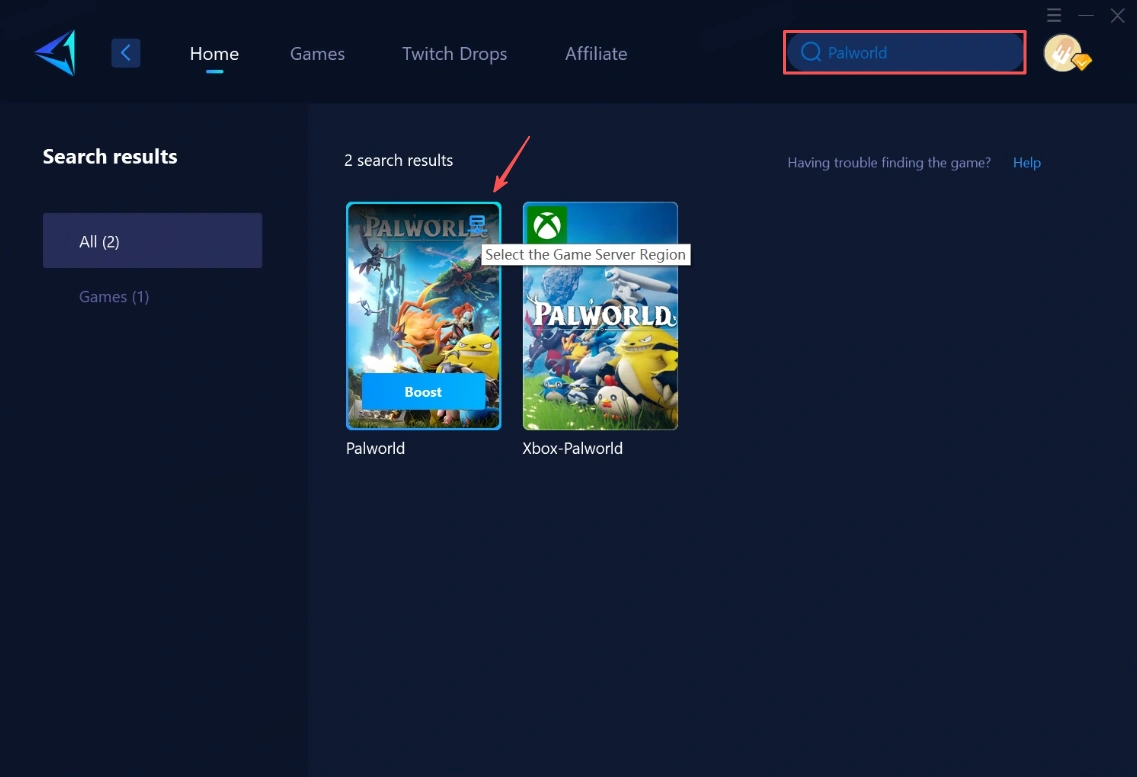Screen dimensions: 1137x777
Task: Filter results by All (2)
Action: pyautogui.click(x=99, y=241)
